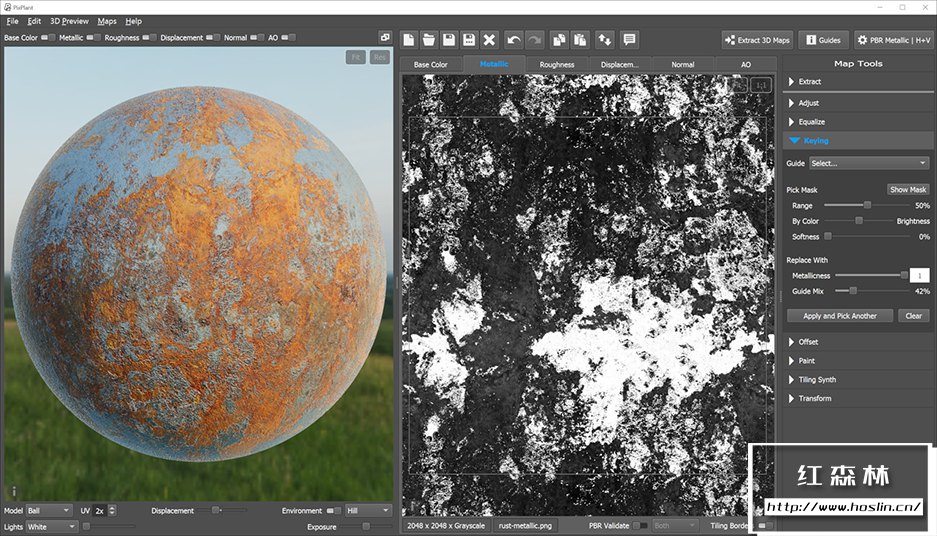Viewport: 937px width, 536px height.
Task: Pop out the 3D preview window icon
Action: [x=385, y=38]
